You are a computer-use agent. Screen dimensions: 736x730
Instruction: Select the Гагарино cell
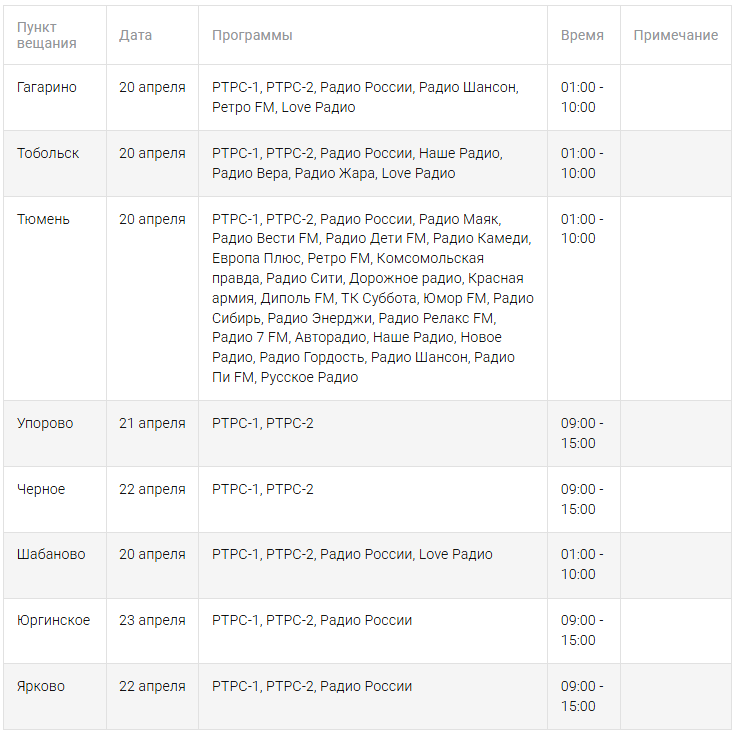47,87
